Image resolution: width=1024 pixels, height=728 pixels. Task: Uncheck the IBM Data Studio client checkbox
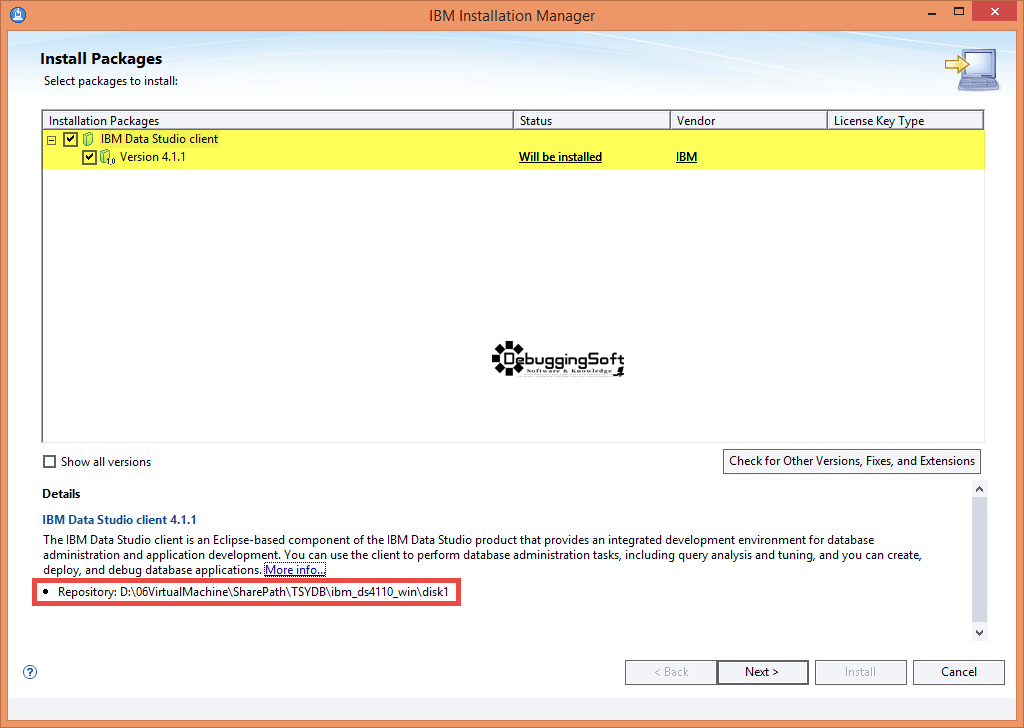(71, 139)
